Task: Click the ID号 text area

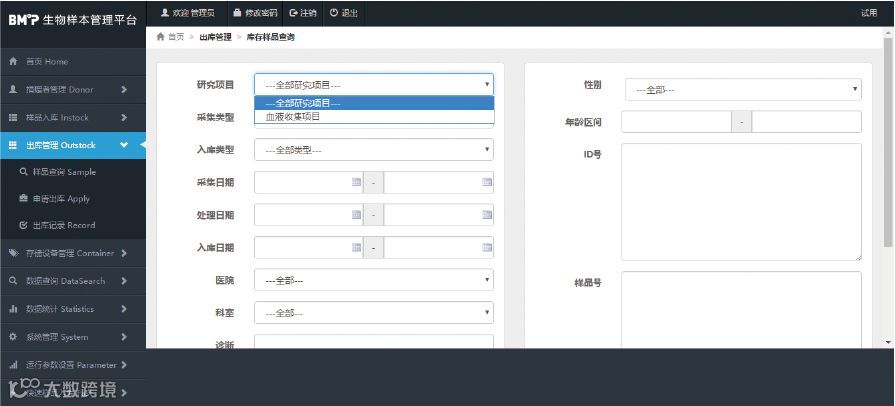Action: point(741,202)
